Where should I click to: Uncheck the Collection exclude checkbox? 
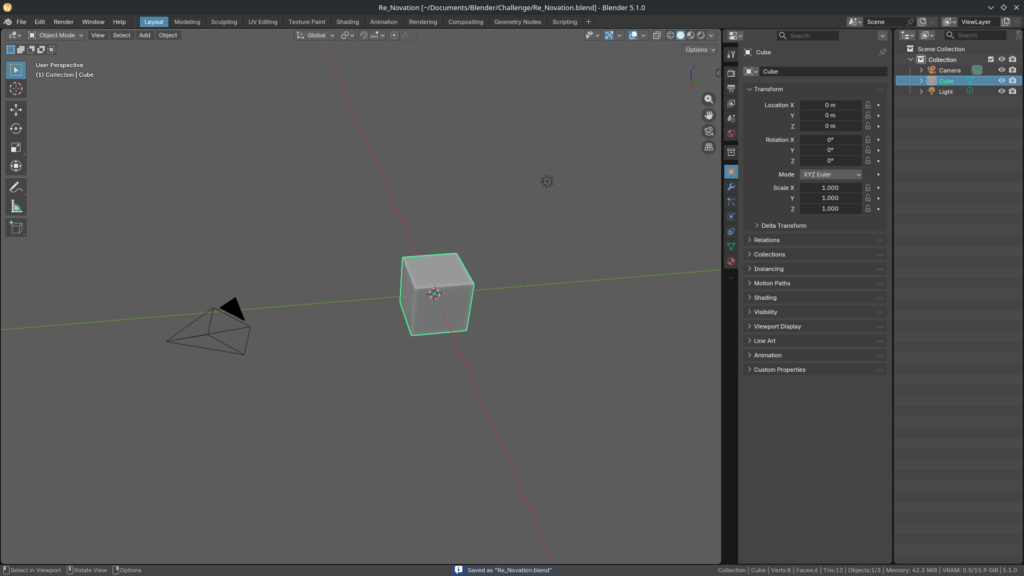coord(991,59)
